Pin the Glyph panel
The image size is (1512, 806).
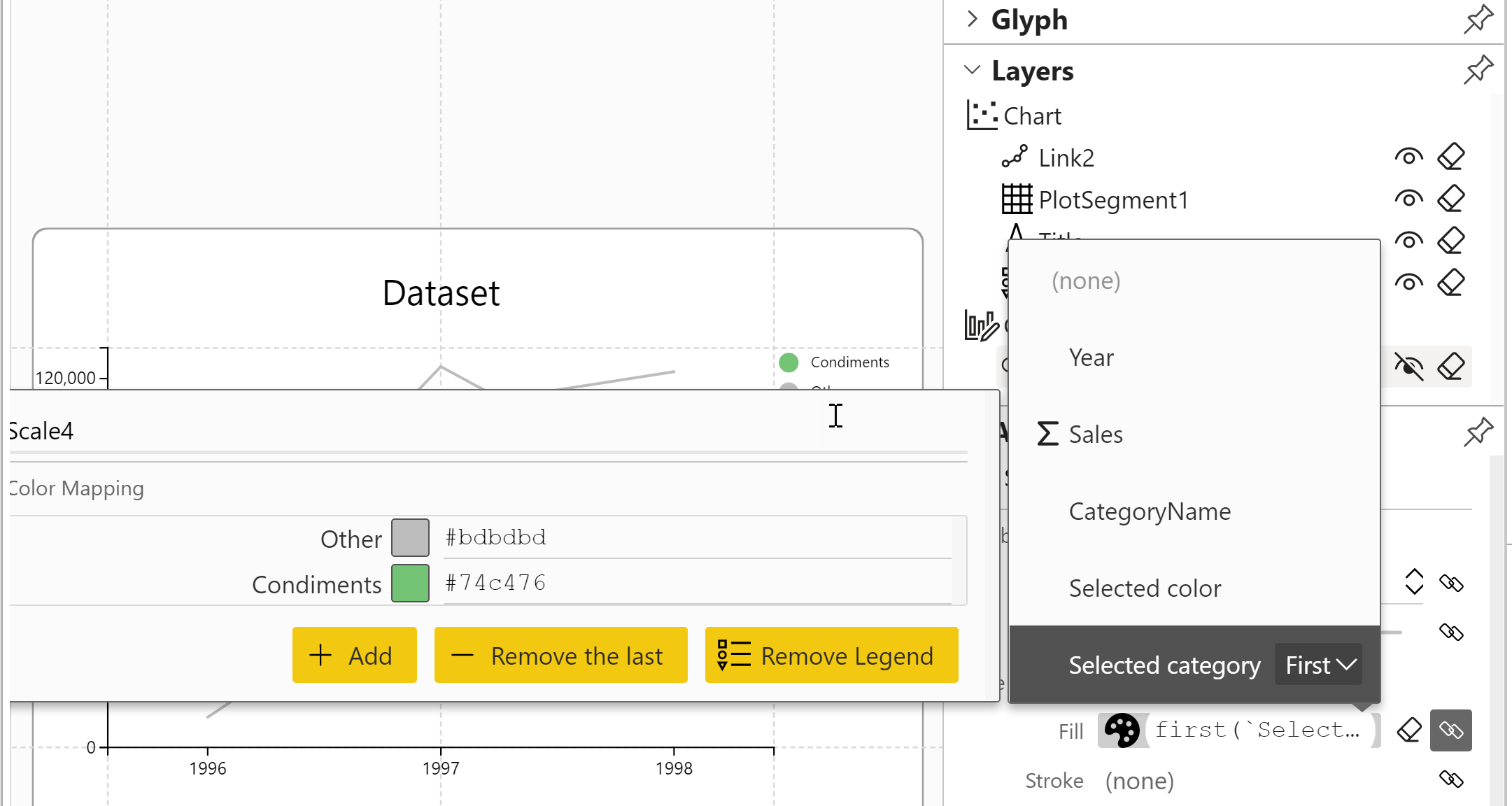(1478, 20)
